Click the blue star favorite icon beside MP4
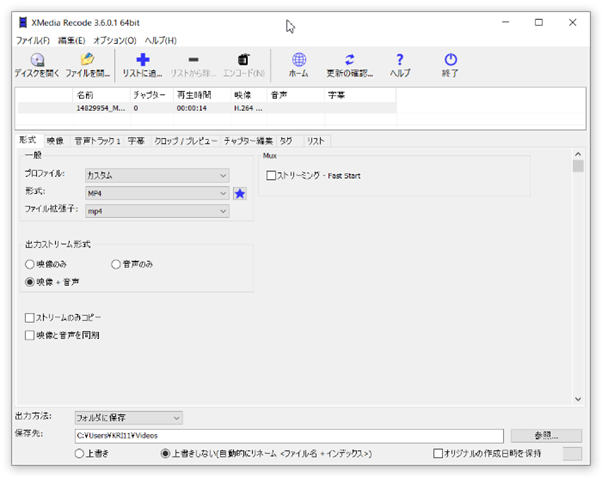The height and width of the screenshot is (477, 602). tap(240, 194)
